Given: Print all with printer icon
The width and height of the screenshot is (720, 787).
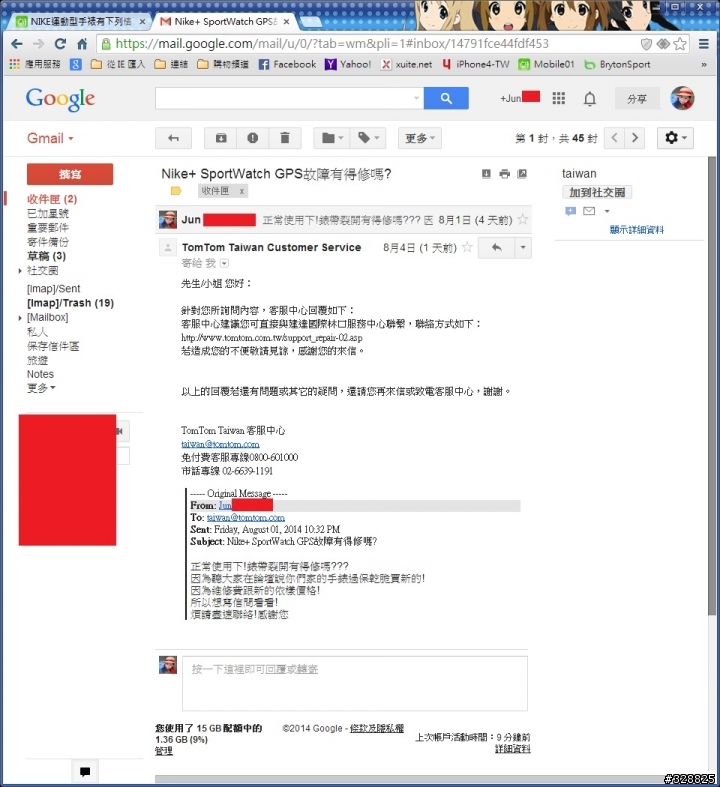Looking at the screenshot, I should [x=504, y=174].
